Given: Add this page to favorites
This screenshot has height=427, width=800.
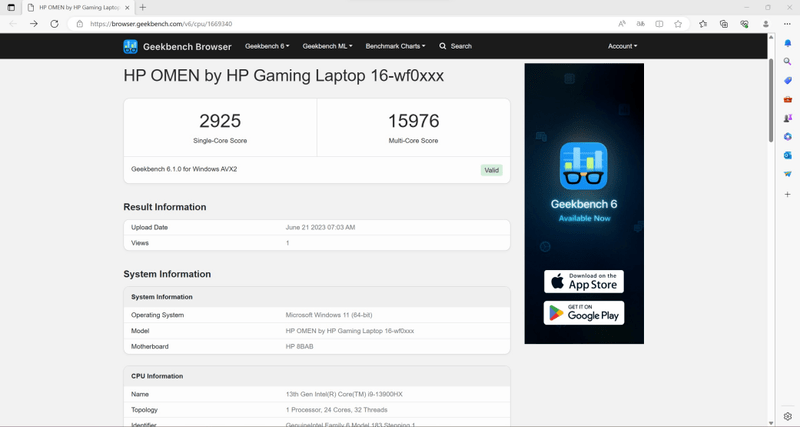Looking at the screenshot, I should (678, 24).
